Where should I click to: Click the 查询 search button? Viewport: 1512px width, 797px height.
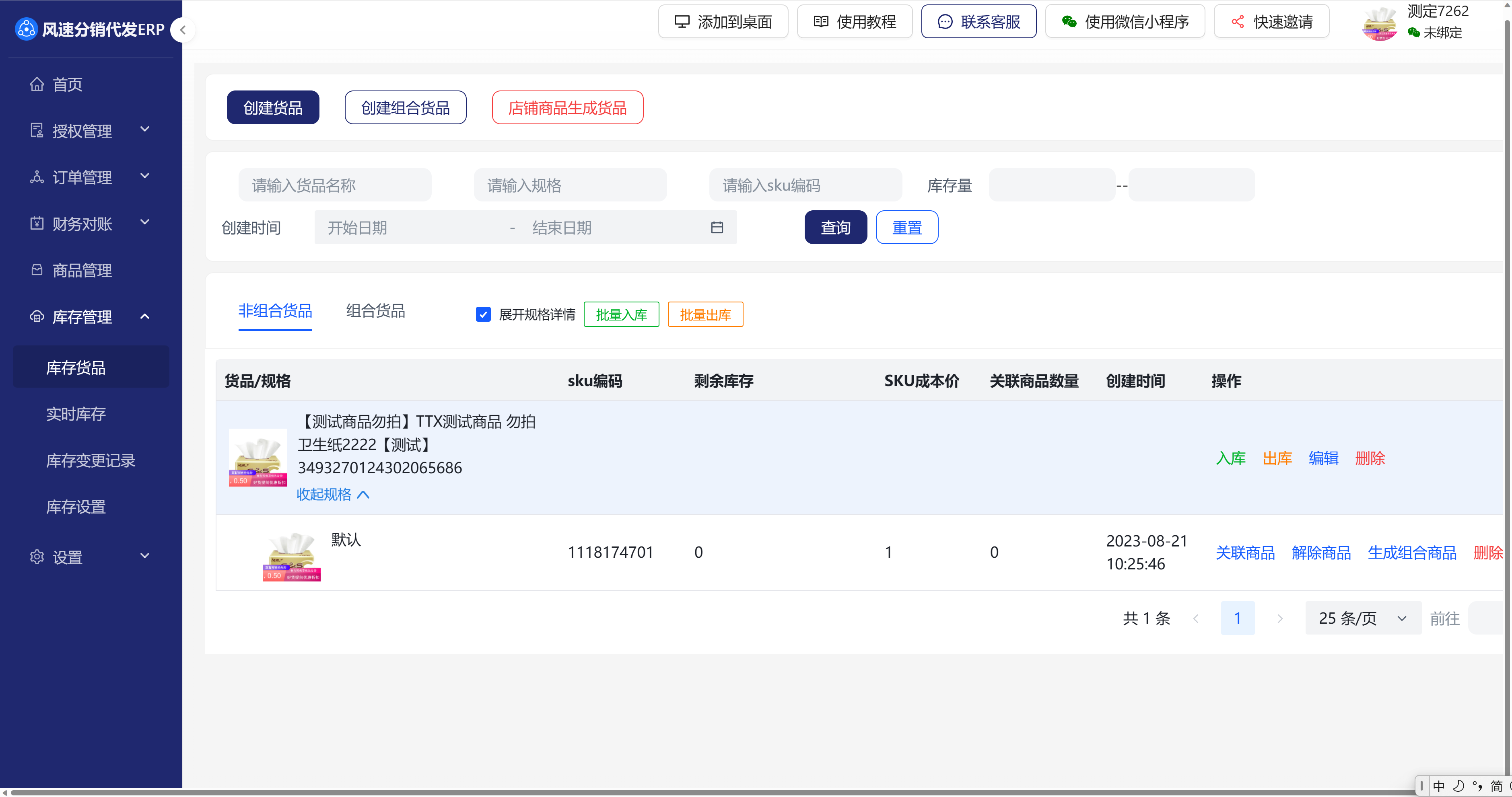click(x=835, y=228)
